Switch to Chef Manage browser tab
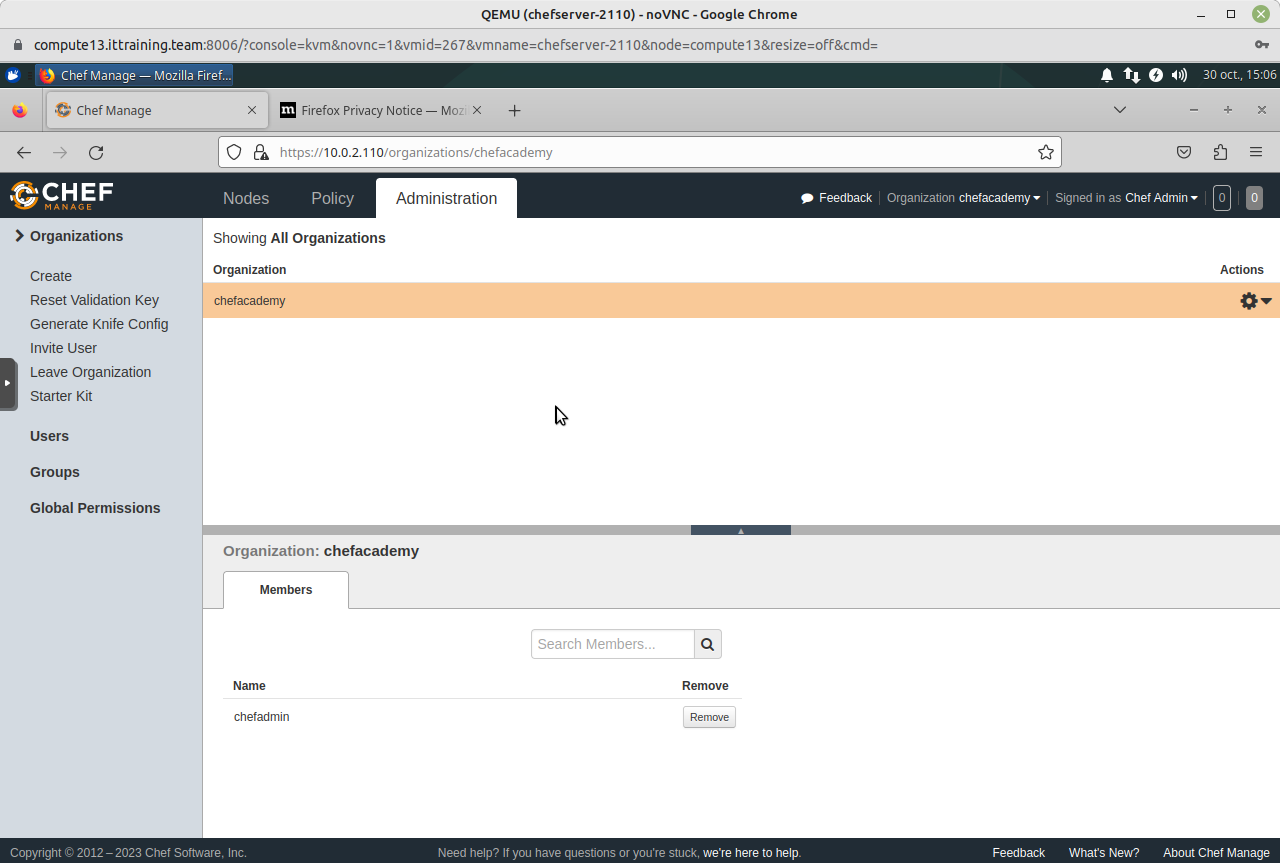The width and height of the screenshot is (1280, 863). coord(157,110)
